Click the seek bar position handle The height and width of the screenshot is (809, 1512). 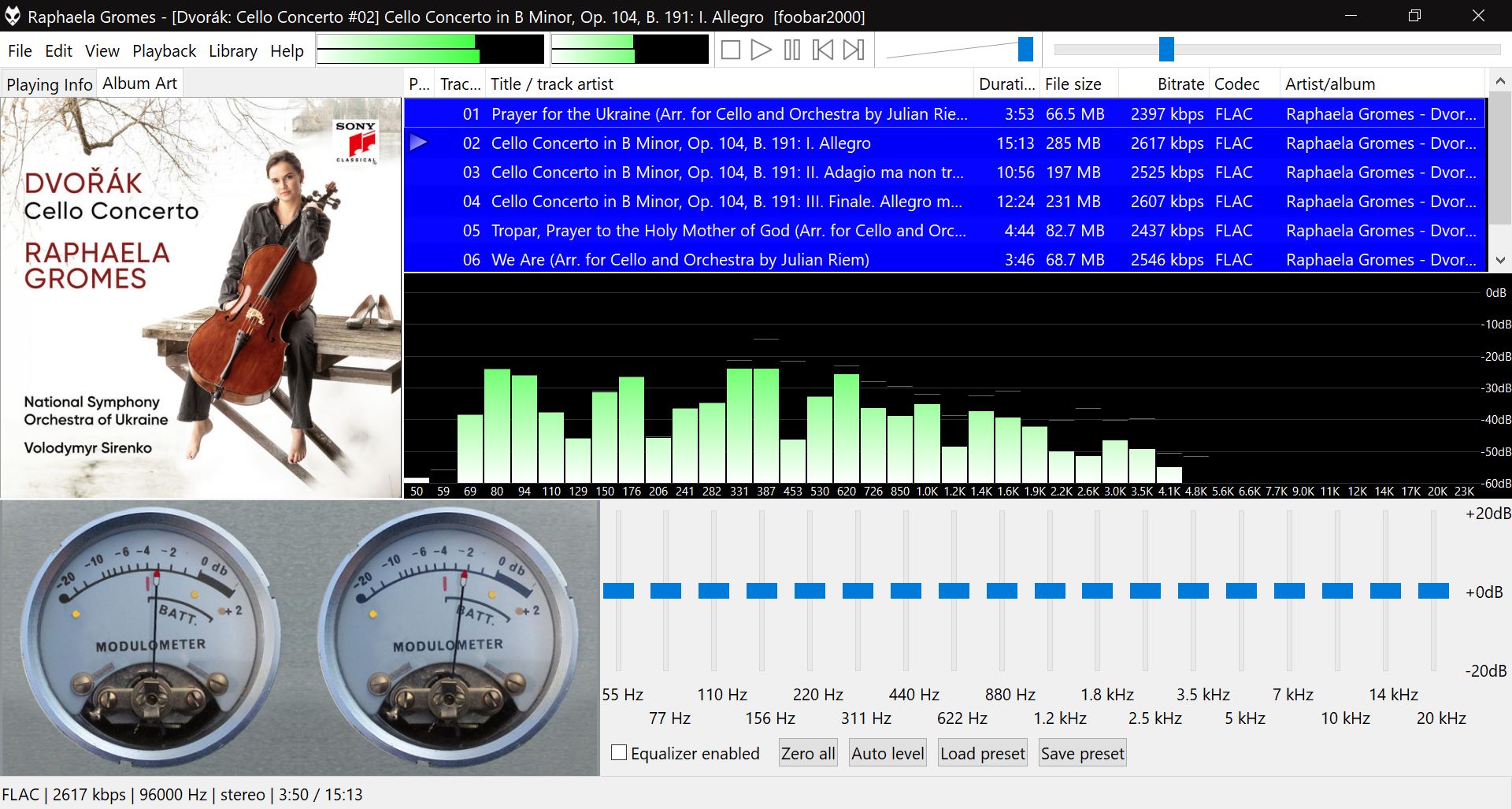1166,50
